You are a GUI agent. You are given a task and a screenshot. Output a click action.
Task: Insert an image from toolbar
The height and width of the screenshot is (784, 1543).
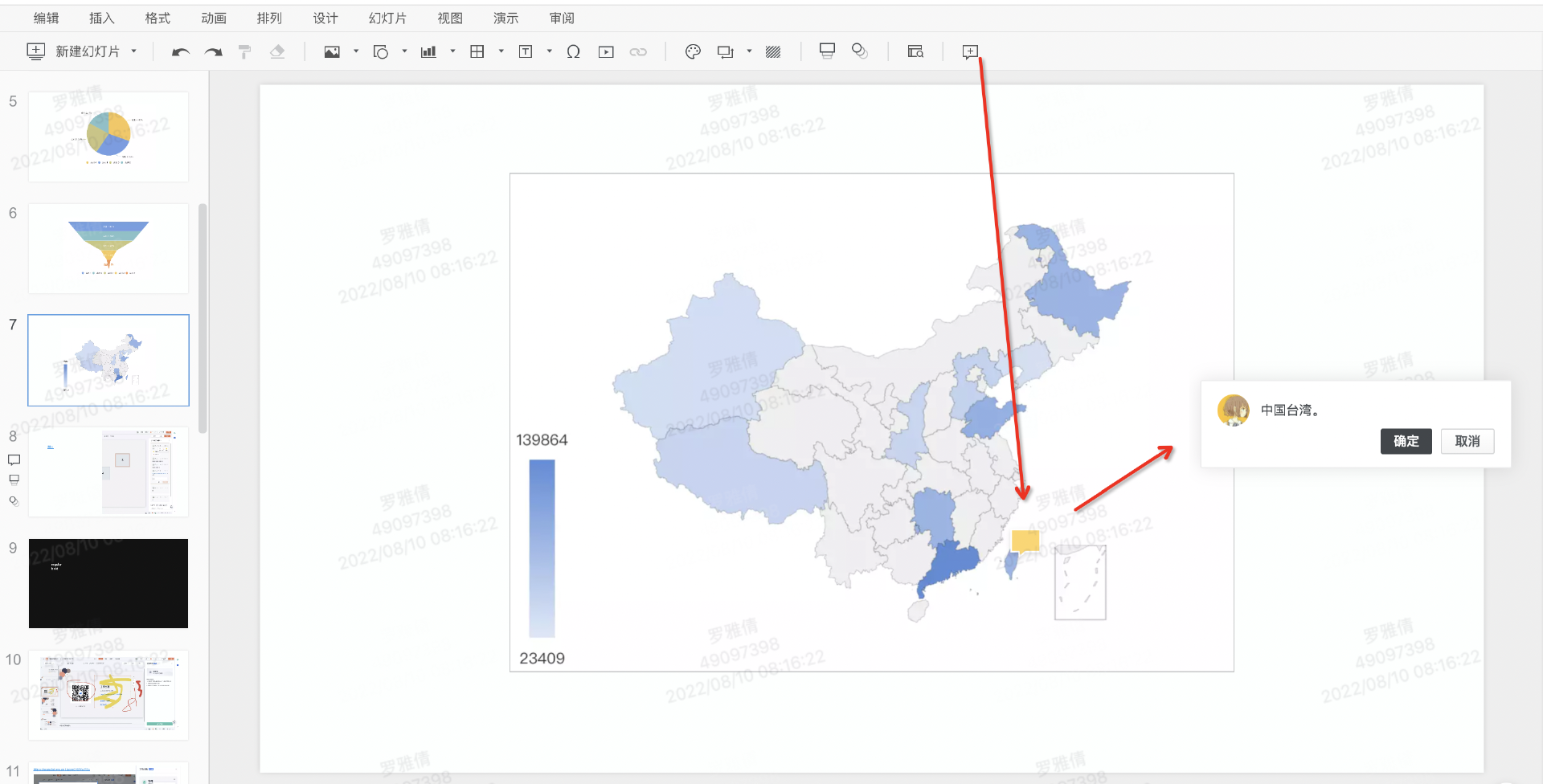[332, 52]
